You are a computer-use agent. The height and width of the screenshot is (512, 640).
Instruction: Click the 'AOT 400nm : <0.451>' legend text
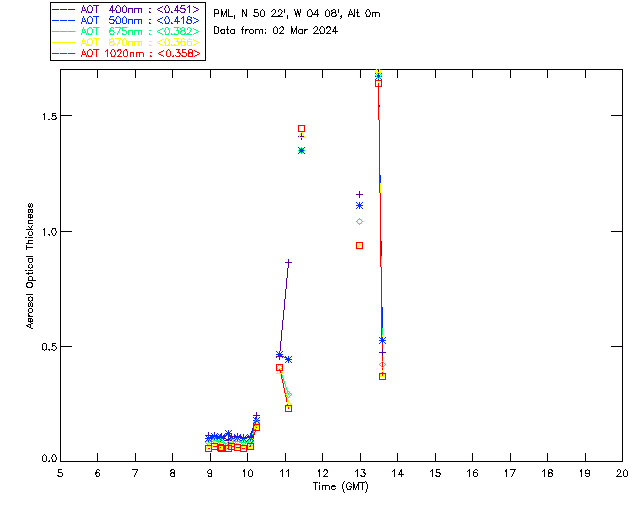pos(140,9)
